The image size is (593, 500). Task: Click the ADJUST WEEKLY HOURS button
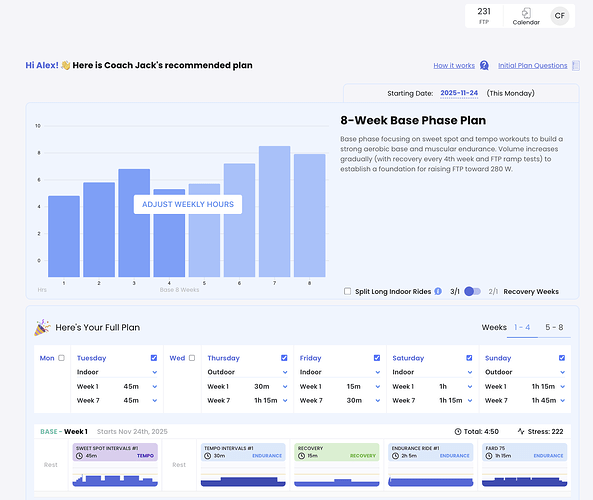point(188,204)
